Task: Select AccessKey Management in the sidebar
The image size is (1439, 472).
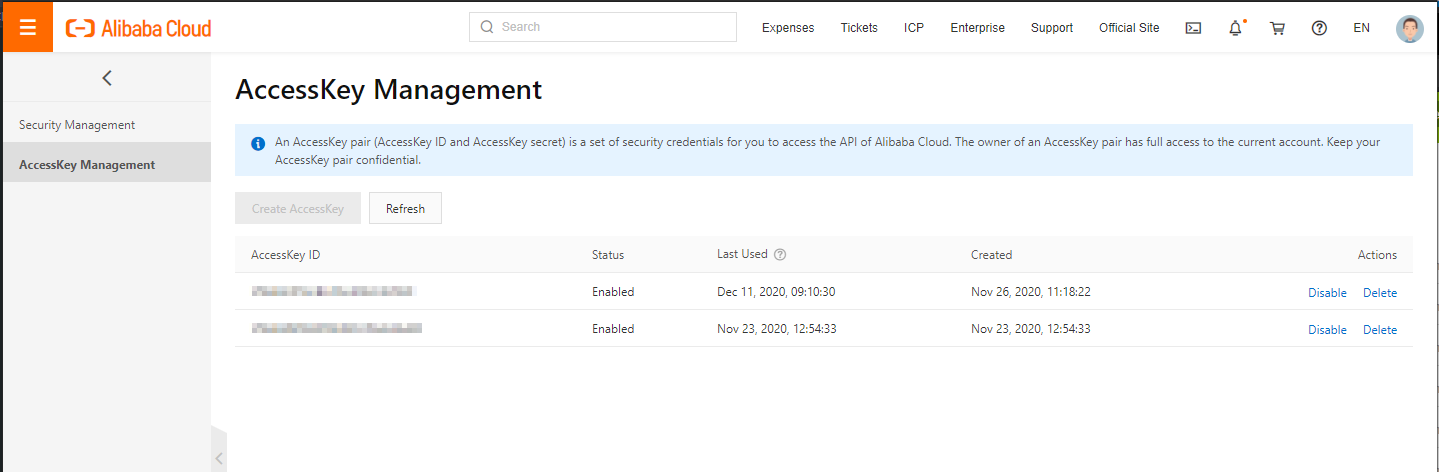Action: [x=87, y=165]
